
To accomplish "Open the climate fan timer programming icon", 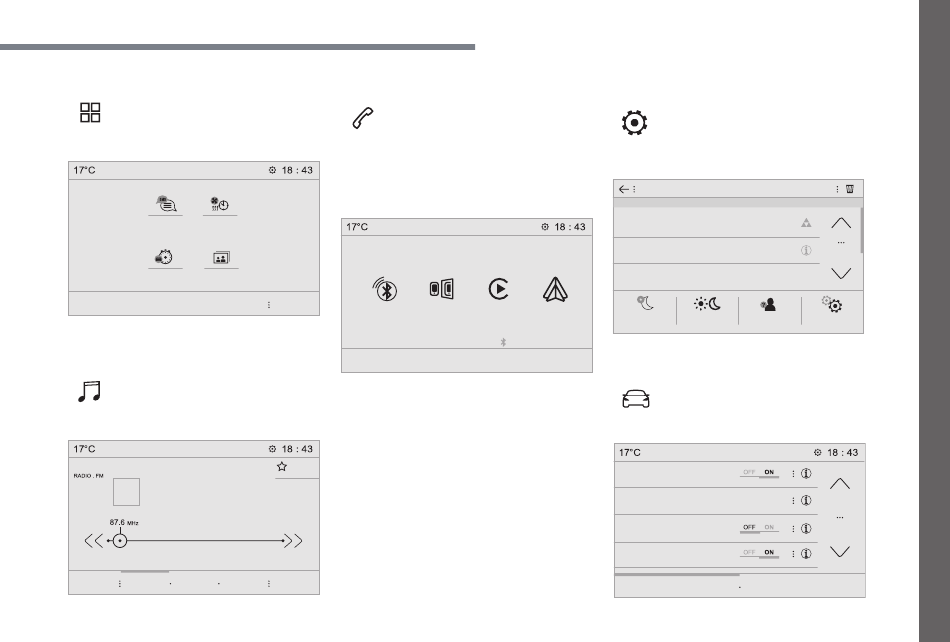I will (219, 204).
